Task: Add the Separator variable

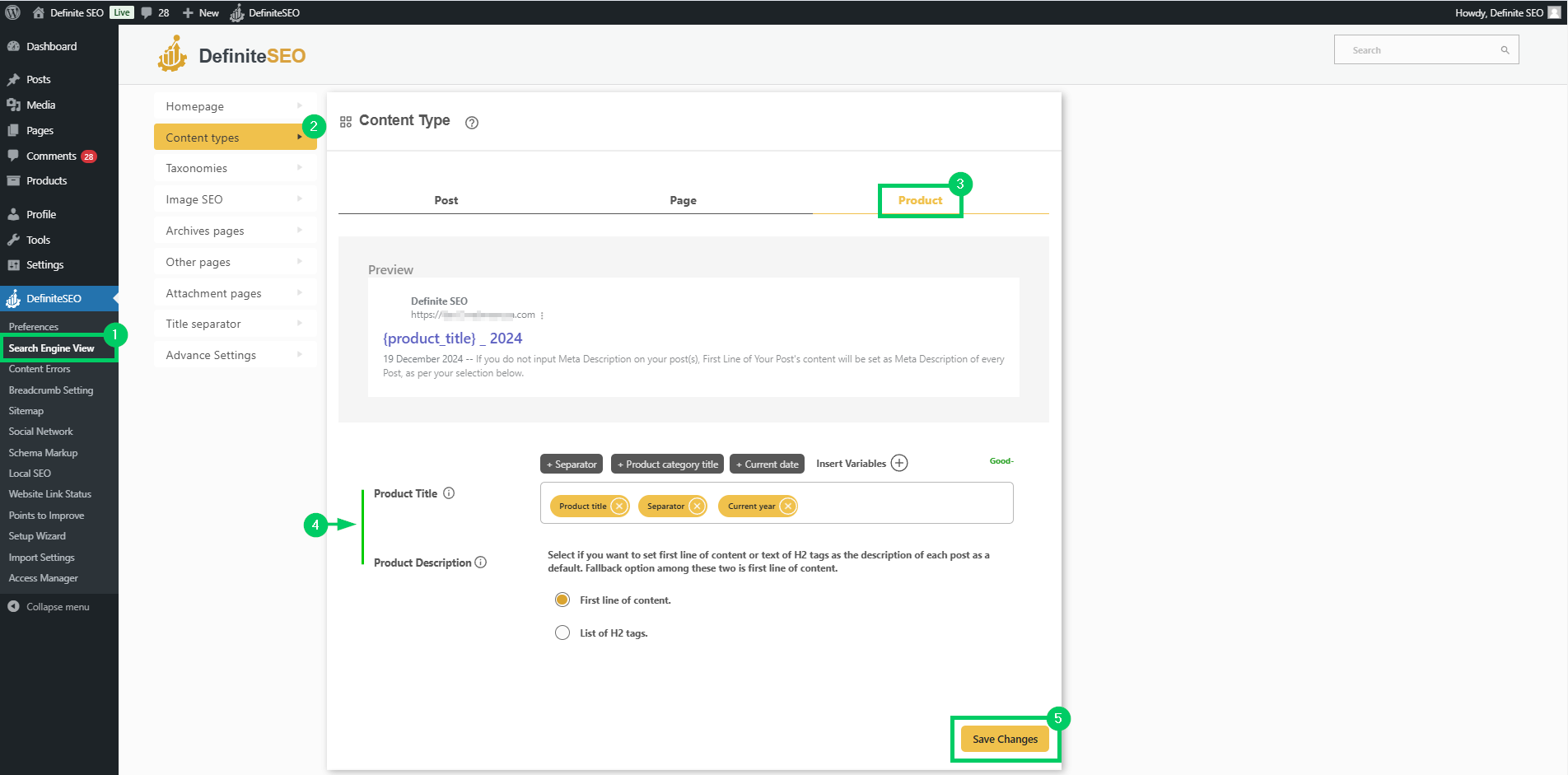Action: tap(572, 464)
